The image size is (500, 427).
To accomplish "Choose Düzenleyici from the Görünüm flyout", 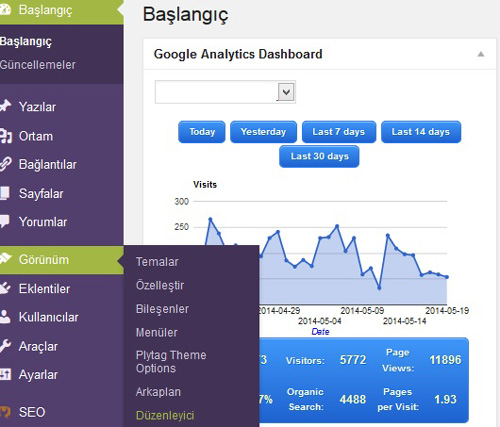I will [165, 416].
